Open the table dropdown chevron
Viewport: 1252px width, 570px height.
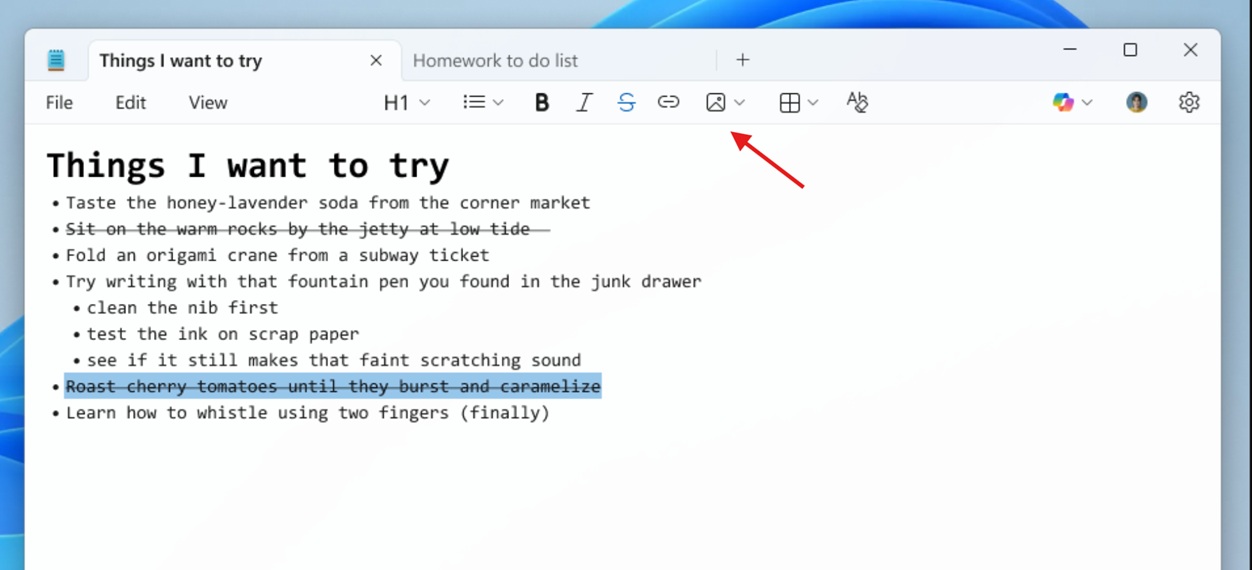tap(813, 102)
